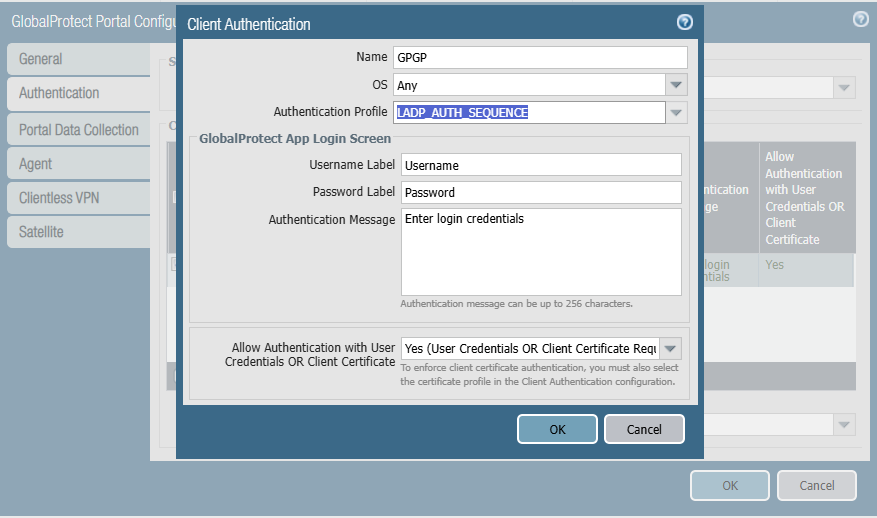Click the Authentication Profile field LADP_AUTH_SEQUENCE

[529, 112]
